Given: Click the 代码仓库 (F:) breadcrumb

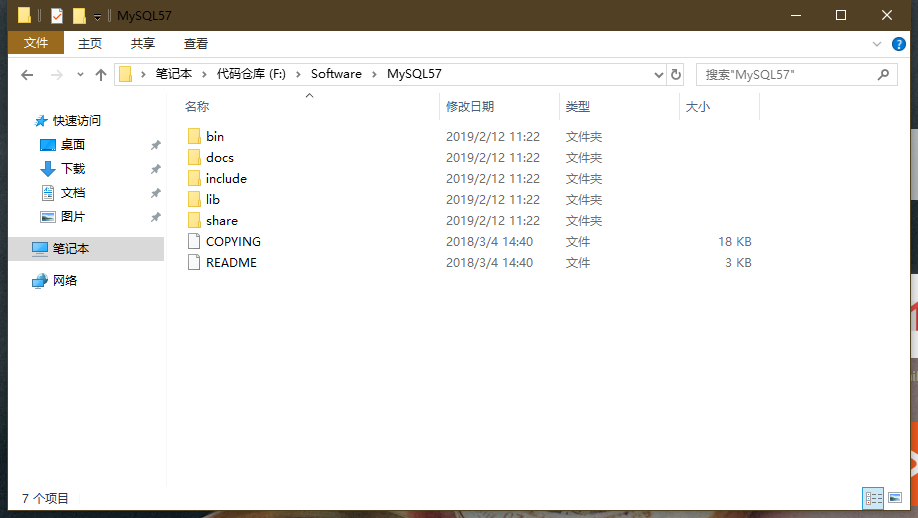Looking at the screenshot, I should pyautogui.click(x=251, y=74).
